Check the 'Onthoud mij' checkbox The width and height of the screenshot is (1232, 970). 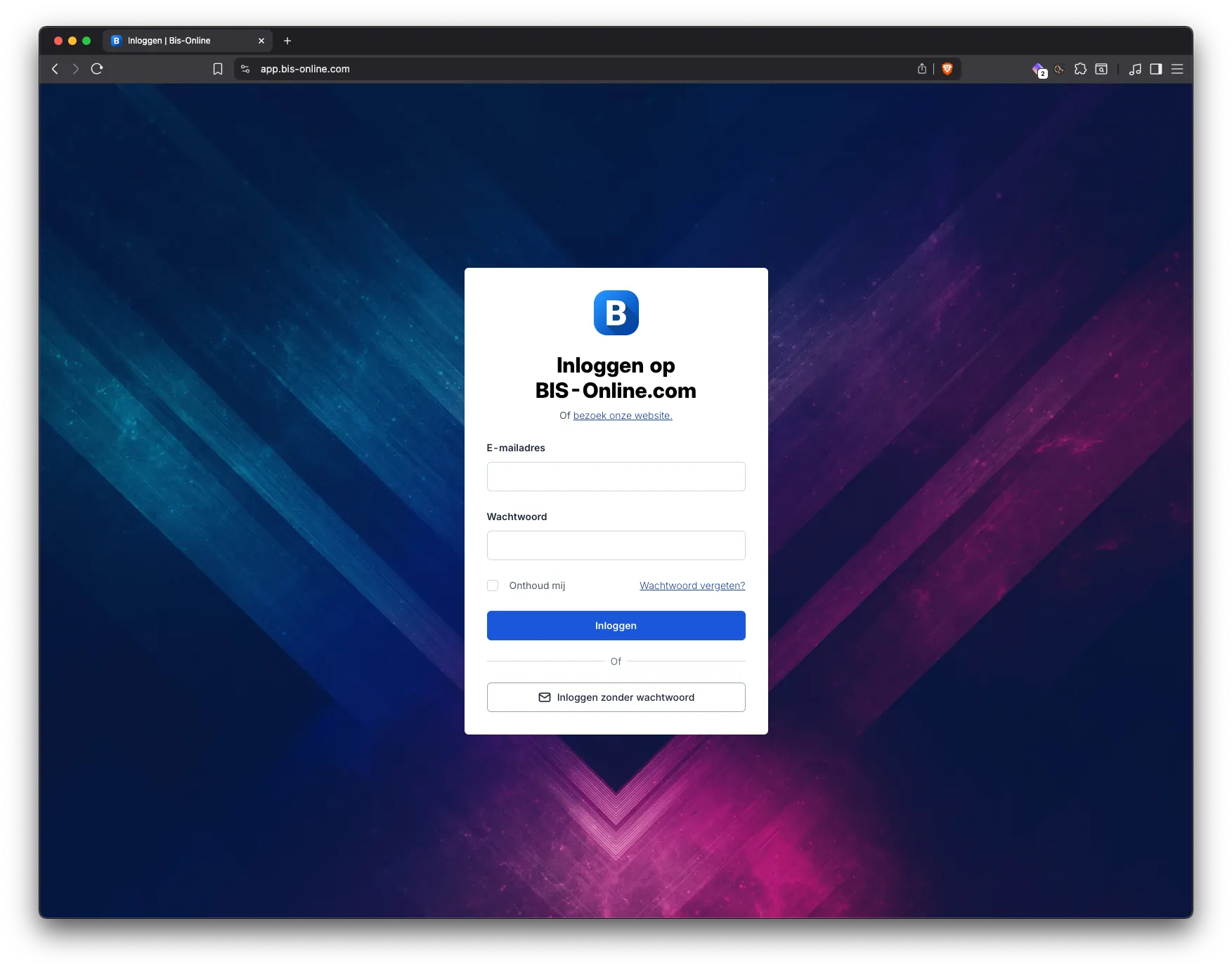pos(493,586)
